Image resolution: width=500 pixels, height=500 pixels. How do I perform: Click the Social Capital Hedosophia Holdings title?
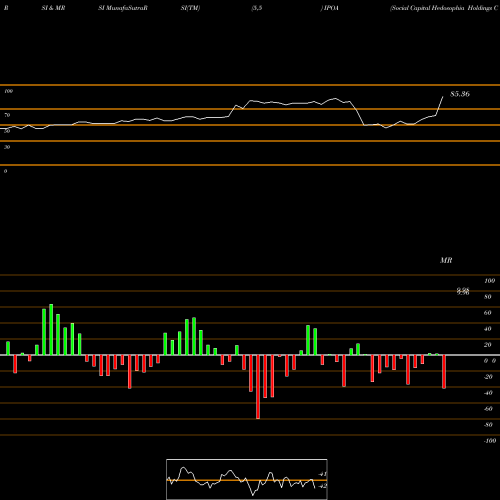point(444,8)
